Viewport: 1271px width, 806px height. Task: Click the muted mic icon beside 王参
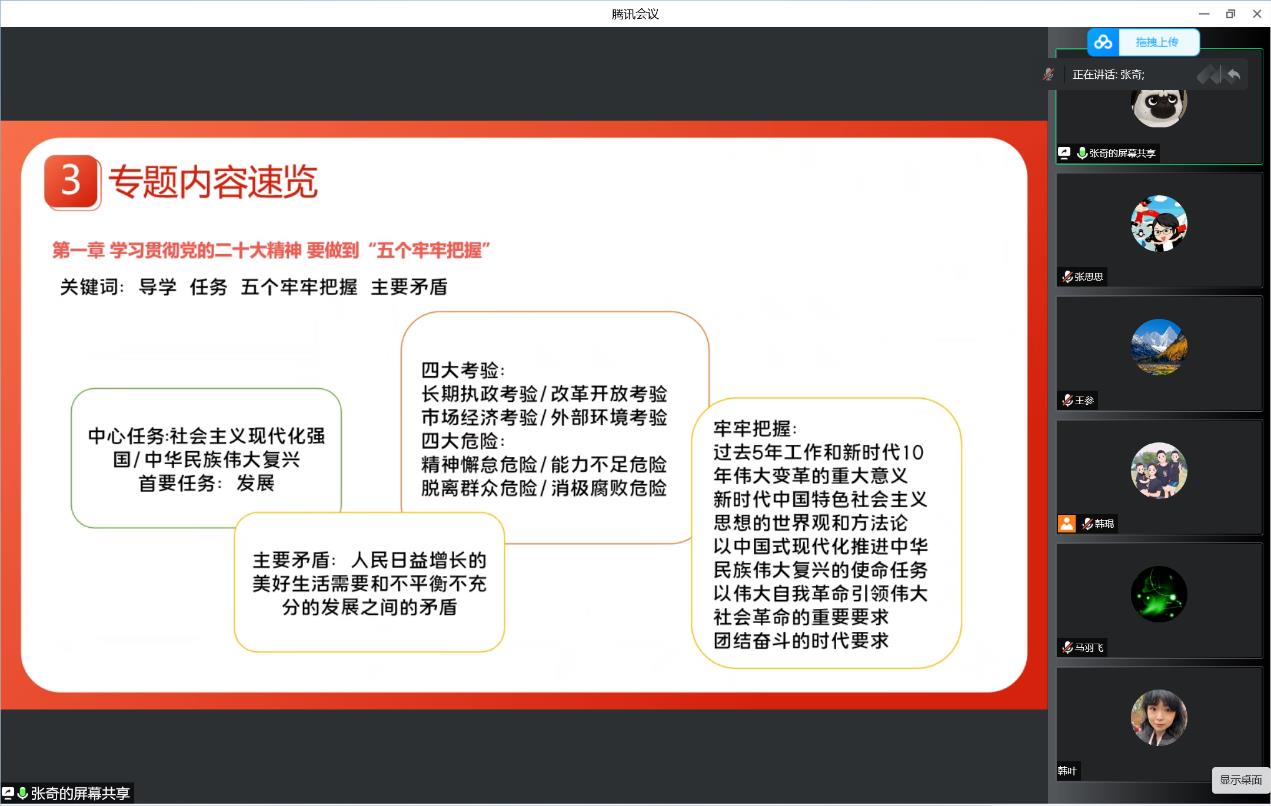tap(1068, 401)
